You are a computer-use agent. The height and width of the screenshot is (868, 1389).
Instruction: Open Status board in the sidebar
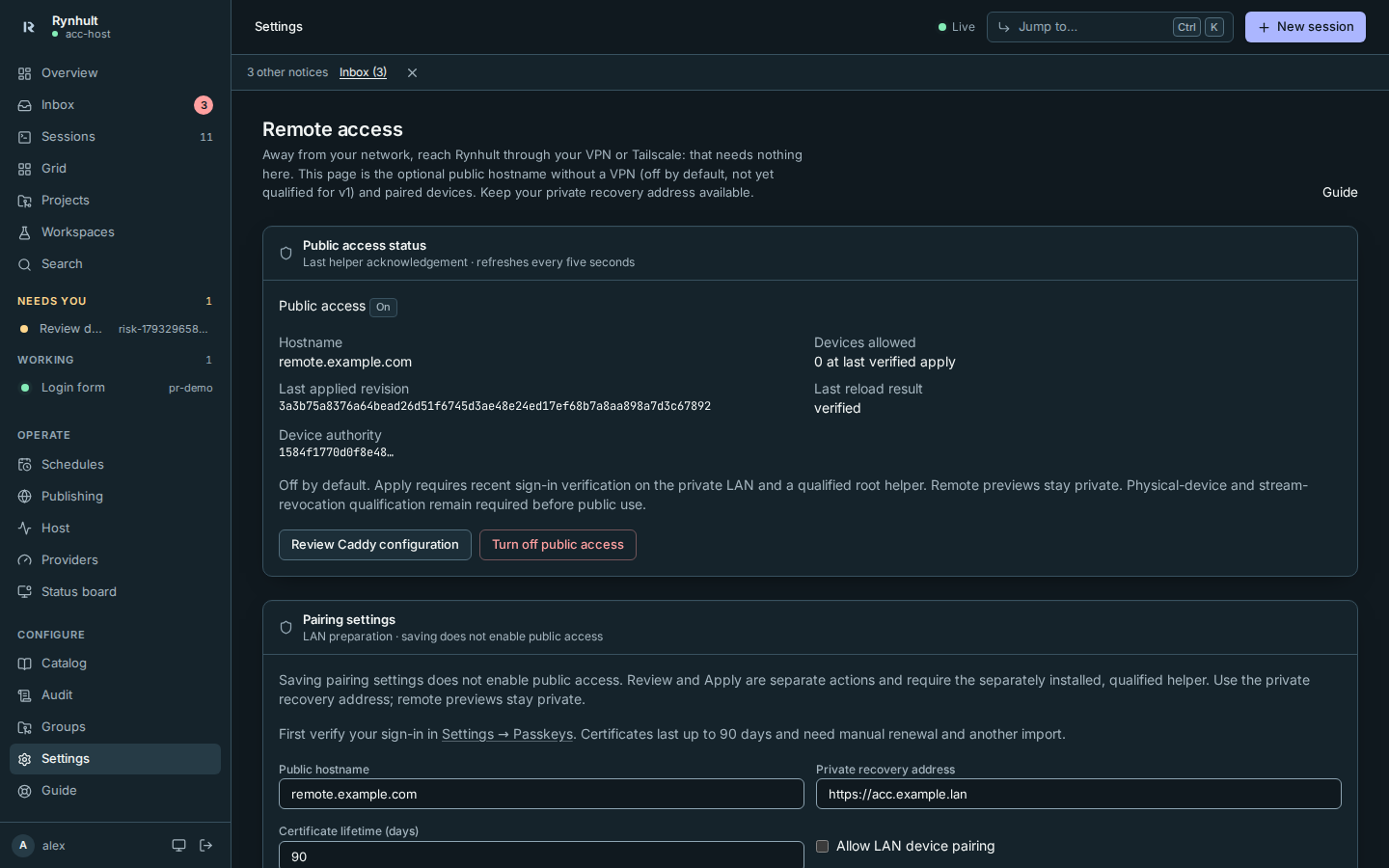pyautogui.click(x=115, y=592)
